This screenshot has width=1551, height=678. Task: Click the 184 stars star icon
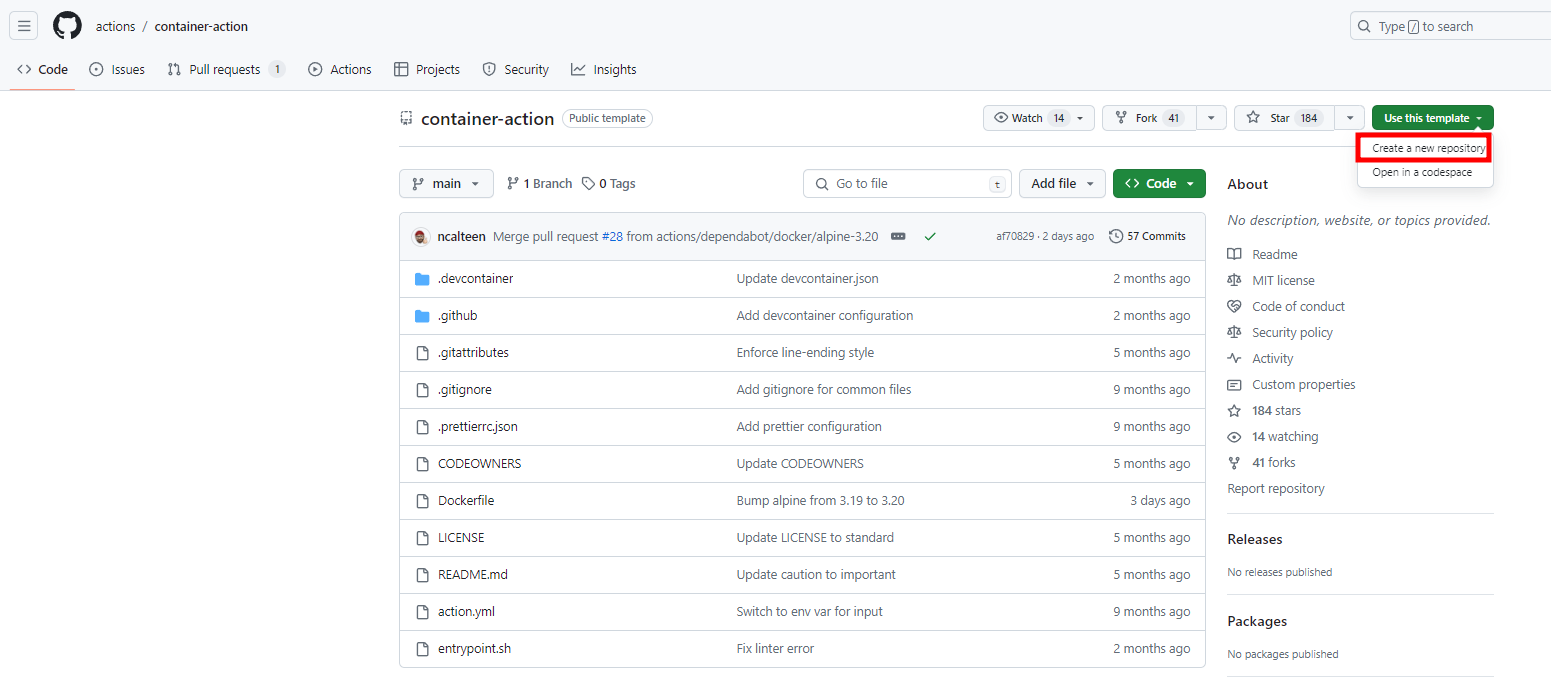click(1235, 411)
